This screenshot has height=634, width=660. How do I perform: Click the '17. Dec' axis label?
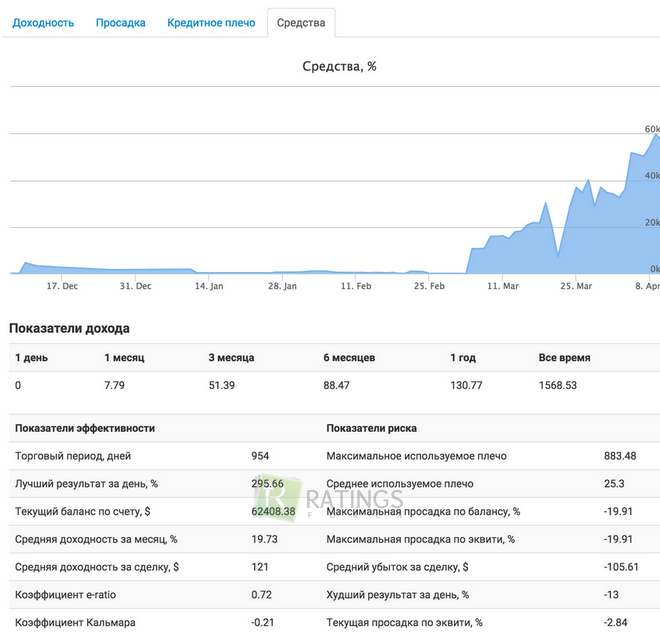(62, 286)
